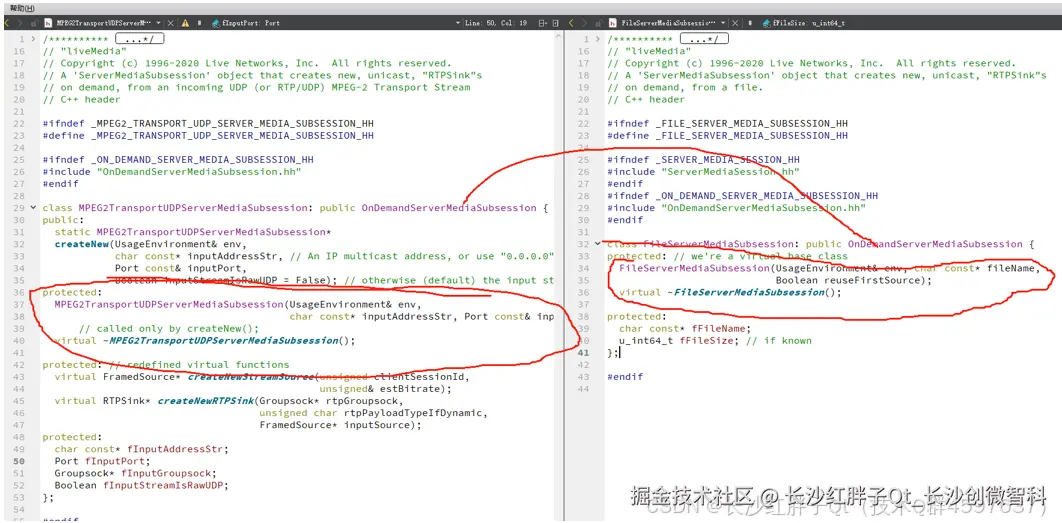This screenshot has width=1062, height=523.
Task: Click the symbol icon next to fFileSize: u_int64_t
Action: point(767,23)
